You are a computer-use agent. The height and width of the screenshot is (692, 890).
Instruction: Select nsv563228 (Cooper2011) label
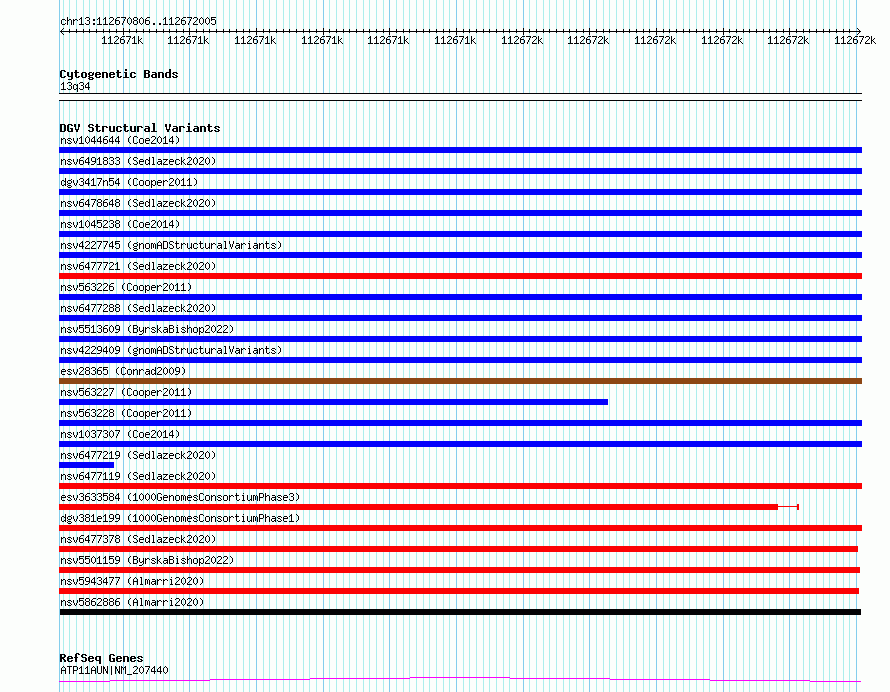click(x=126, y=413)
